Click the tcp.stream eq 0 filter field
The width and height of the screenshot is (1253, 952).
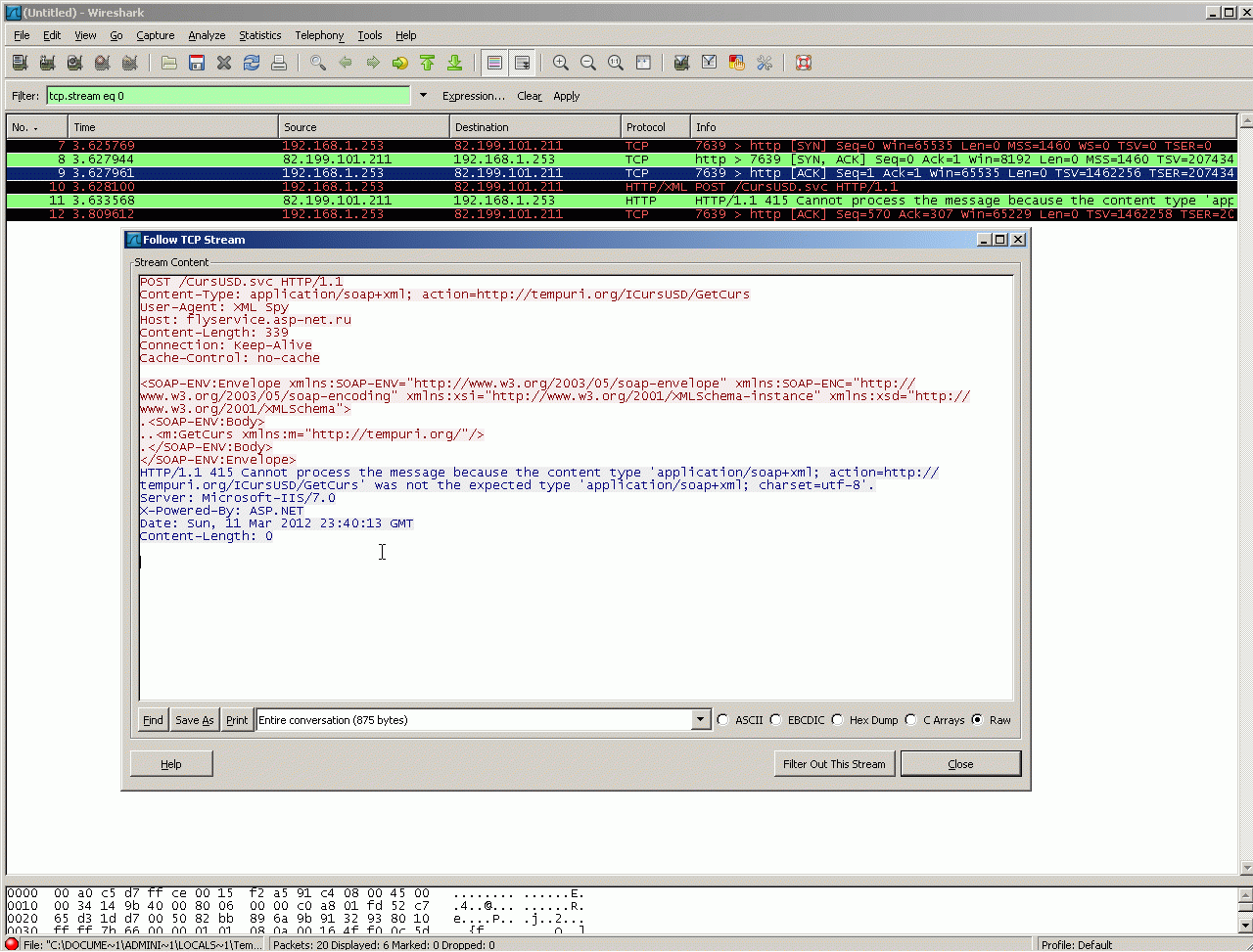point(229,96)
